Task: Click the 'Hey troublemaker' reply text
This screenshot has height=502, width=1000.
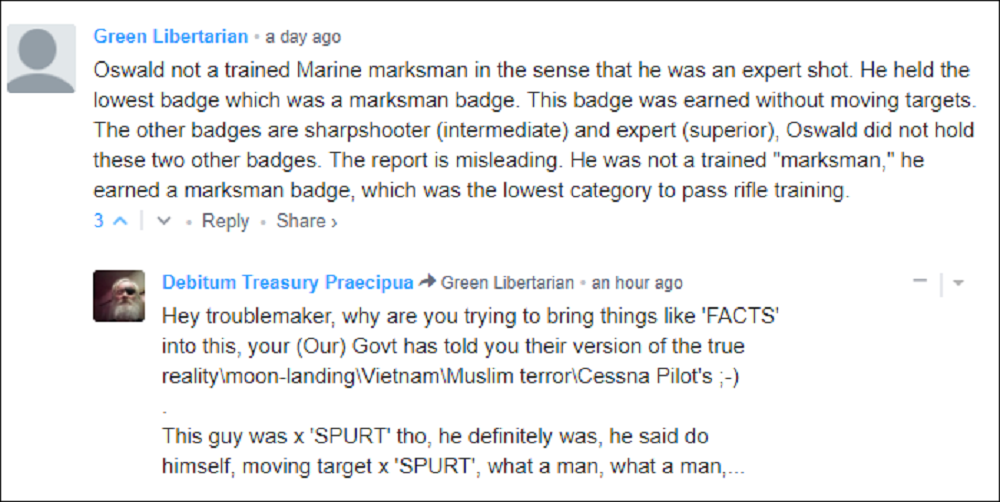Action: [470, 316]
